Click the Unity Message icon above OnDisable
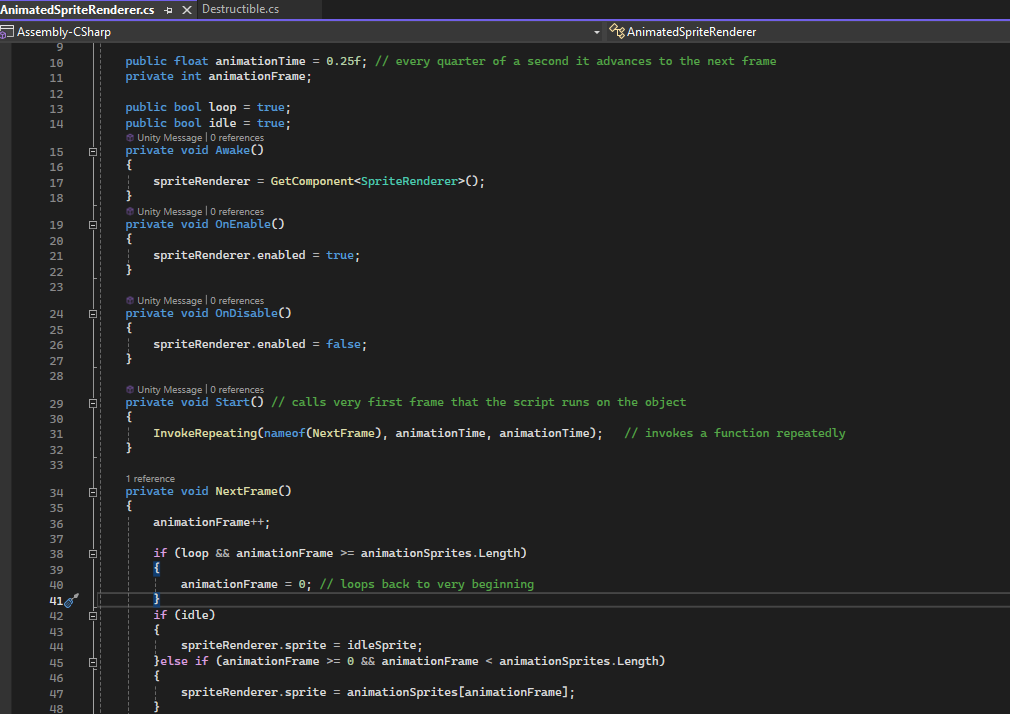Viewport: 1010px width, 714px height. [x=130, y=301]
